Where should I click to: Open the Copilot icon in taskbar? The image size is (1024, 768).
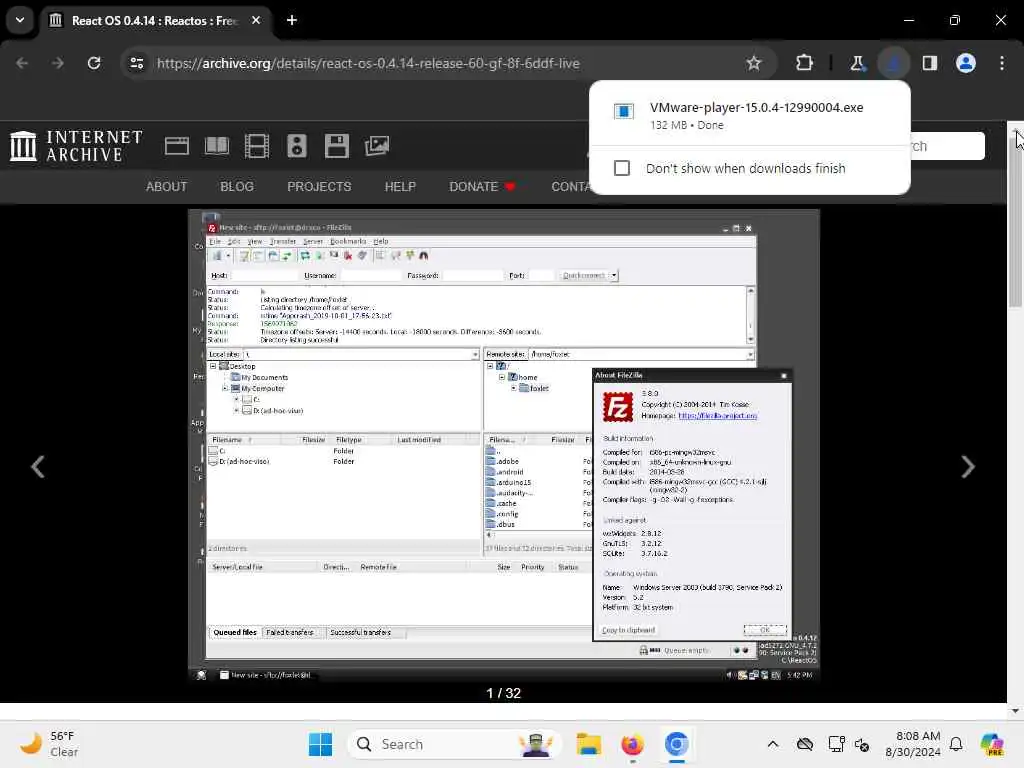pos(992,744)
